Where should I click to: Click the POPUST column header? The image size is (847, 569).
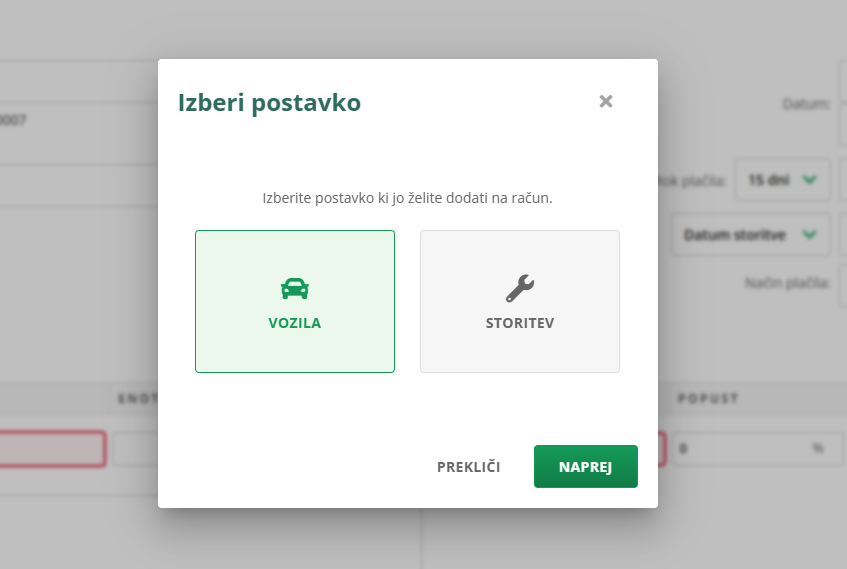(708, 399)
